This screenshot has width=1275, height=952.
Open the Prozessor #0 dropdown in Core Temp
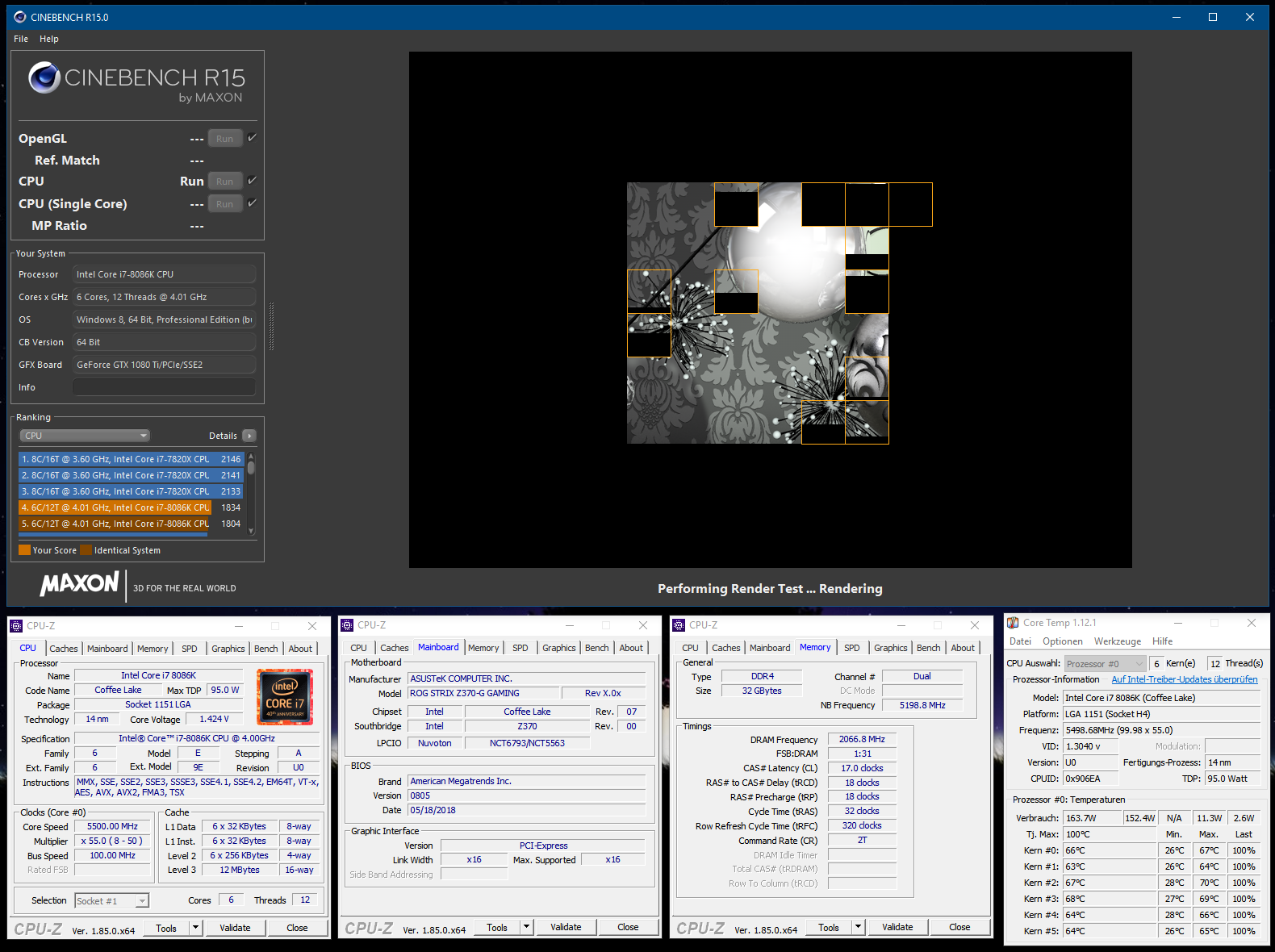[1105, 664]
